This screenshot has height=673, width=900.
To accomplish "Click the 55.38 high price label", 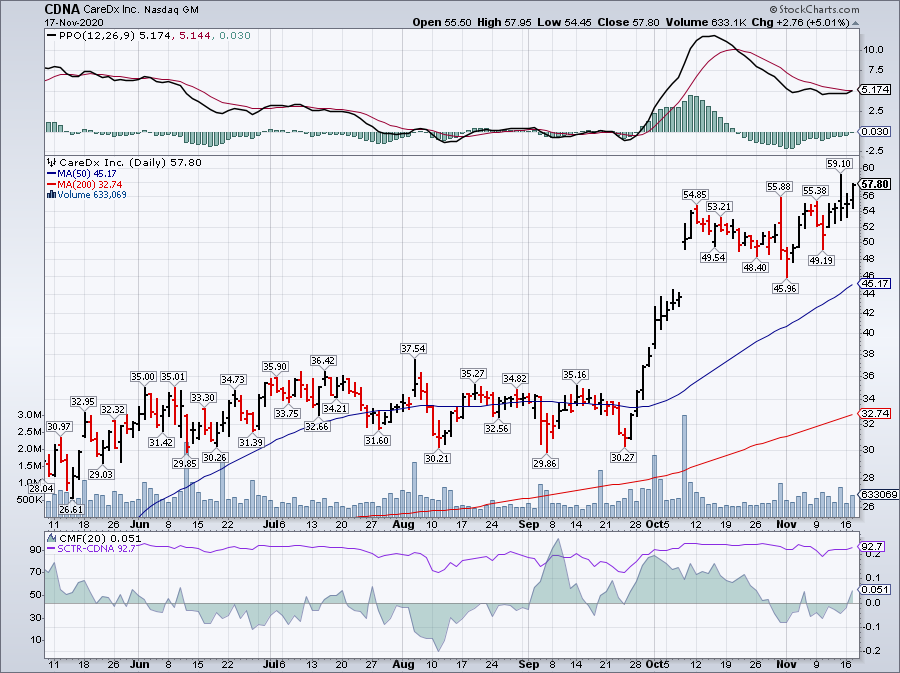I will (814, 191).
